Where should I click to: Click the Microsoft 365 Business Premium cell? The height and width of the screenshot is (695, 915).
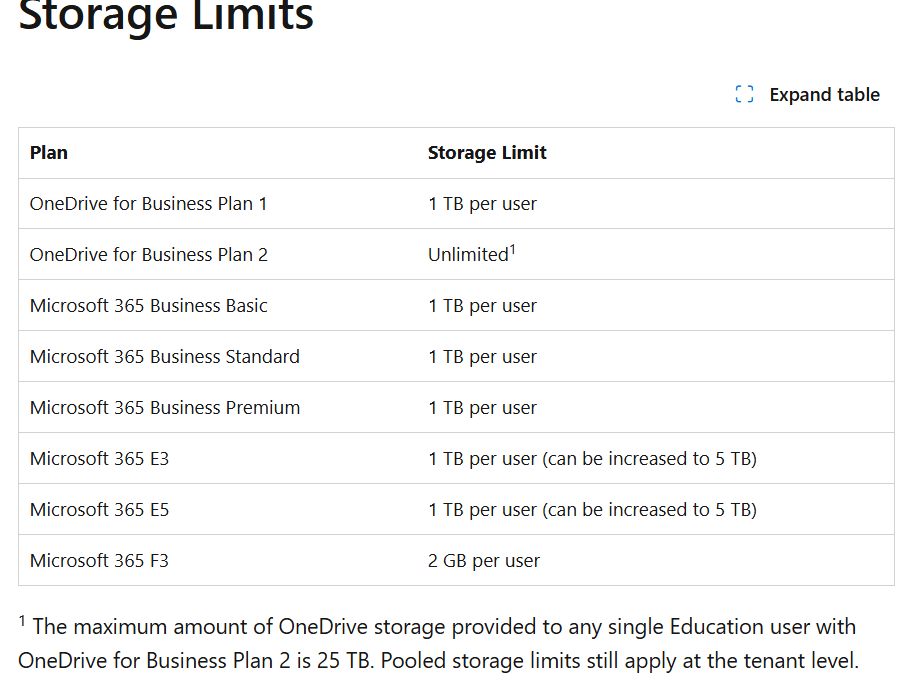coord(164,407)
